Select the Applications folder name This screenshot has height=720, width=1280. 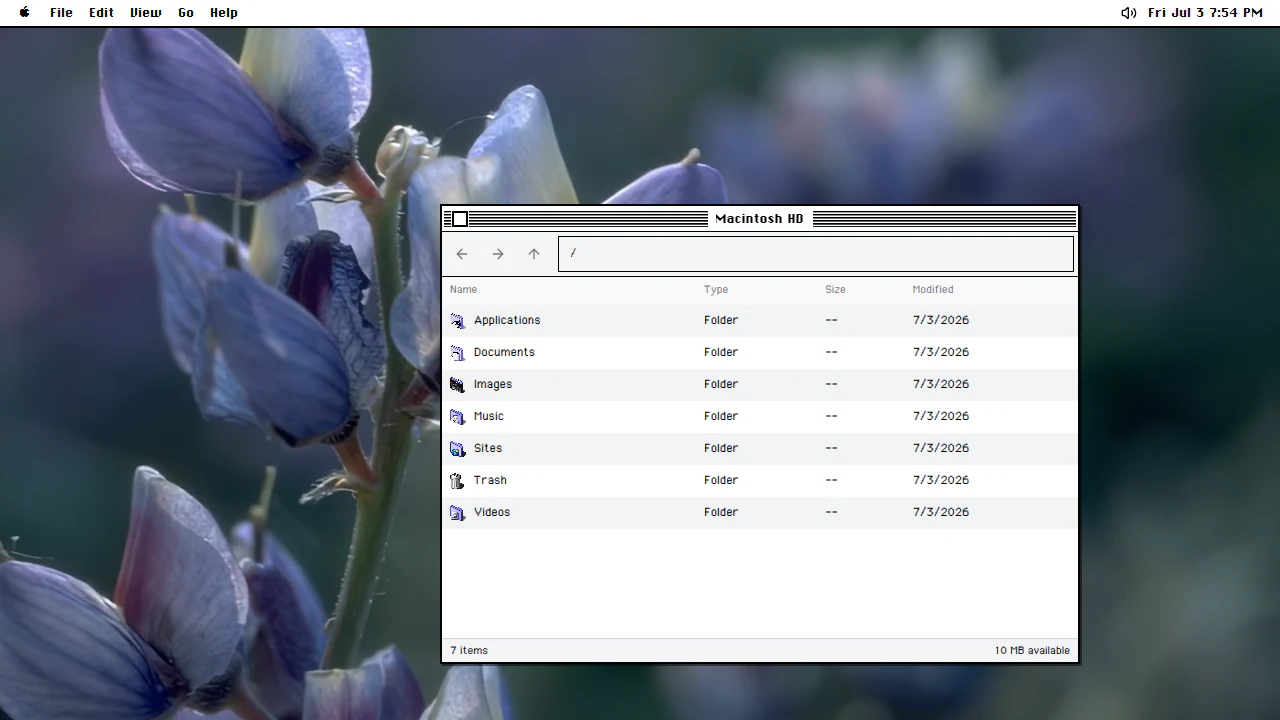point(507,320)
